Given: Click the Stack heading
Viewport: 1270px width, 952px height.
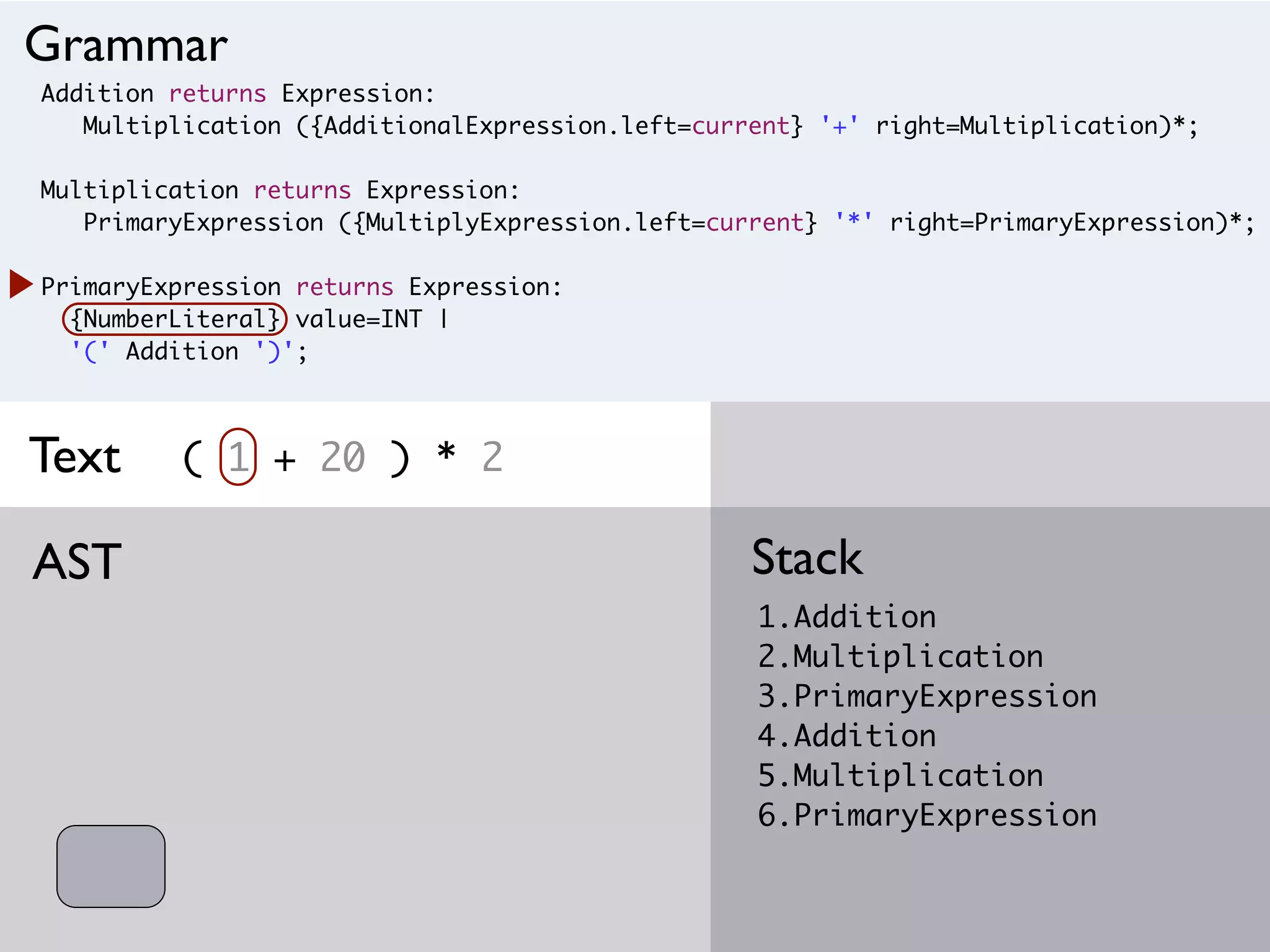Looking at the screenshot, I should (x=807, y=557).
